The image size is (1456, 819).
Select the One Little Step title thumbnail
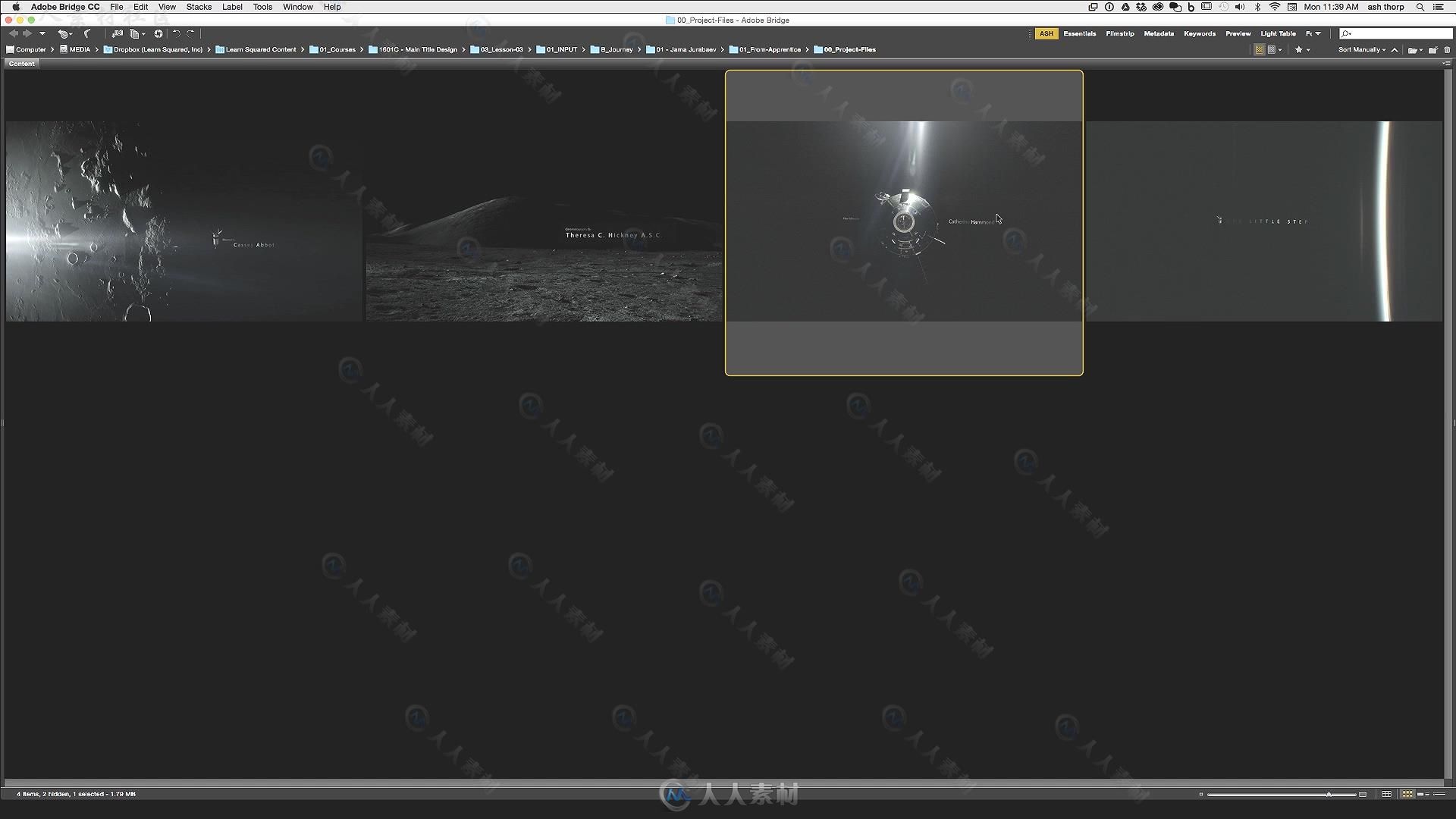tap(1264, 221)
